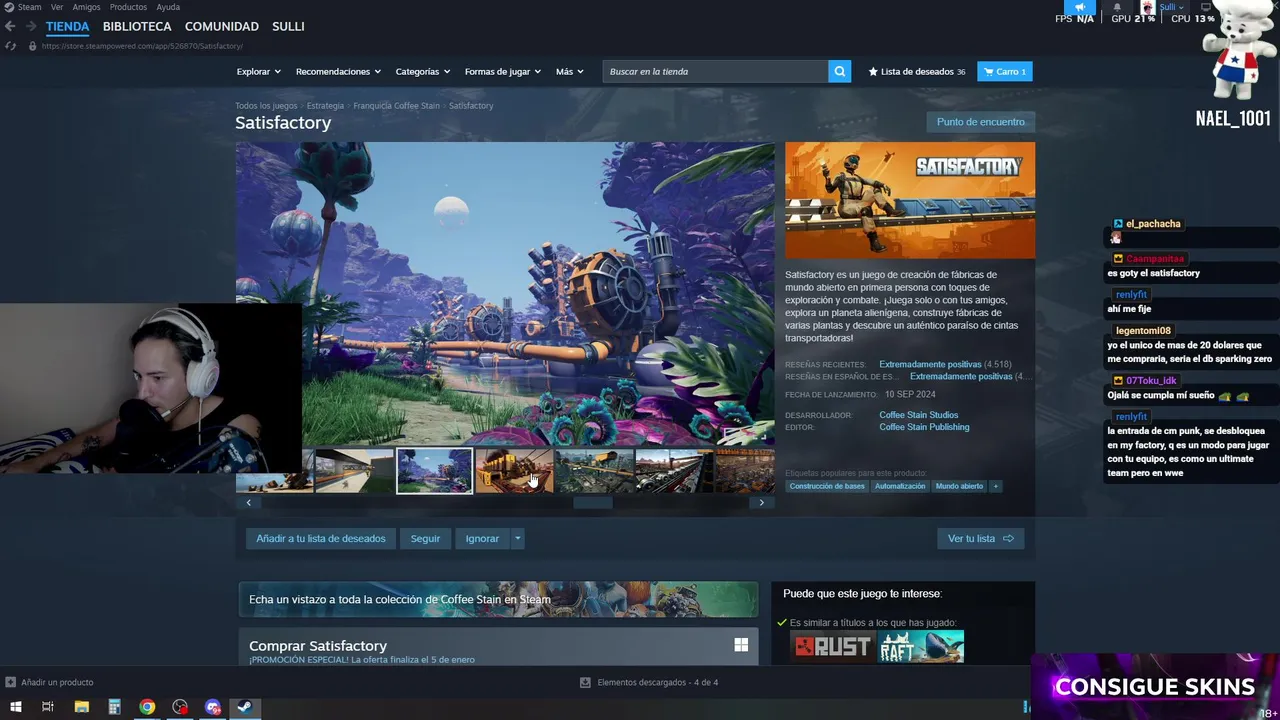Open Lista de deseados link
Image resolution: width=1280 pixels, height=720 pixels.
tap(917, 71)
